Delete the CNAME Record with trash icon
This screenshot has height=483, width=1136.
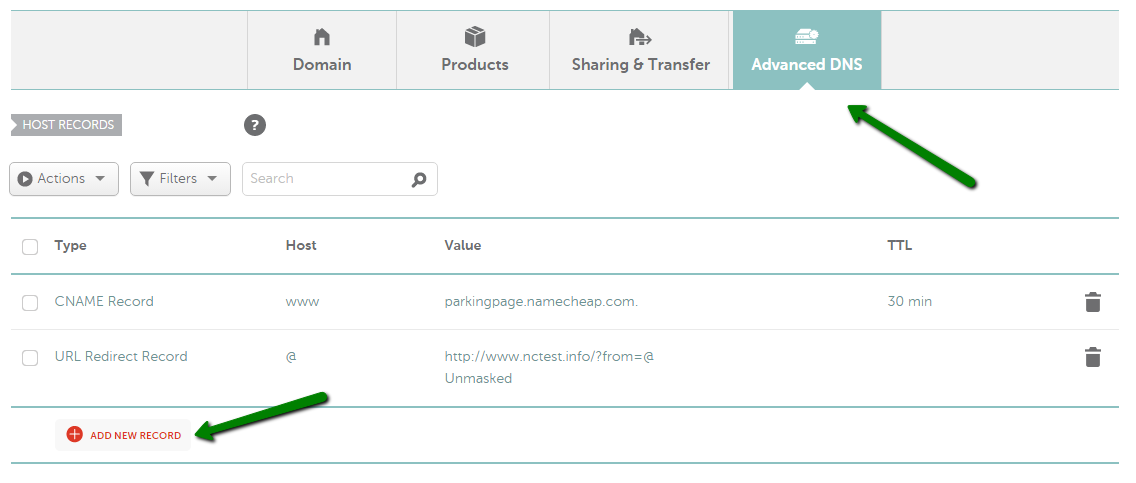[1093, 302]
